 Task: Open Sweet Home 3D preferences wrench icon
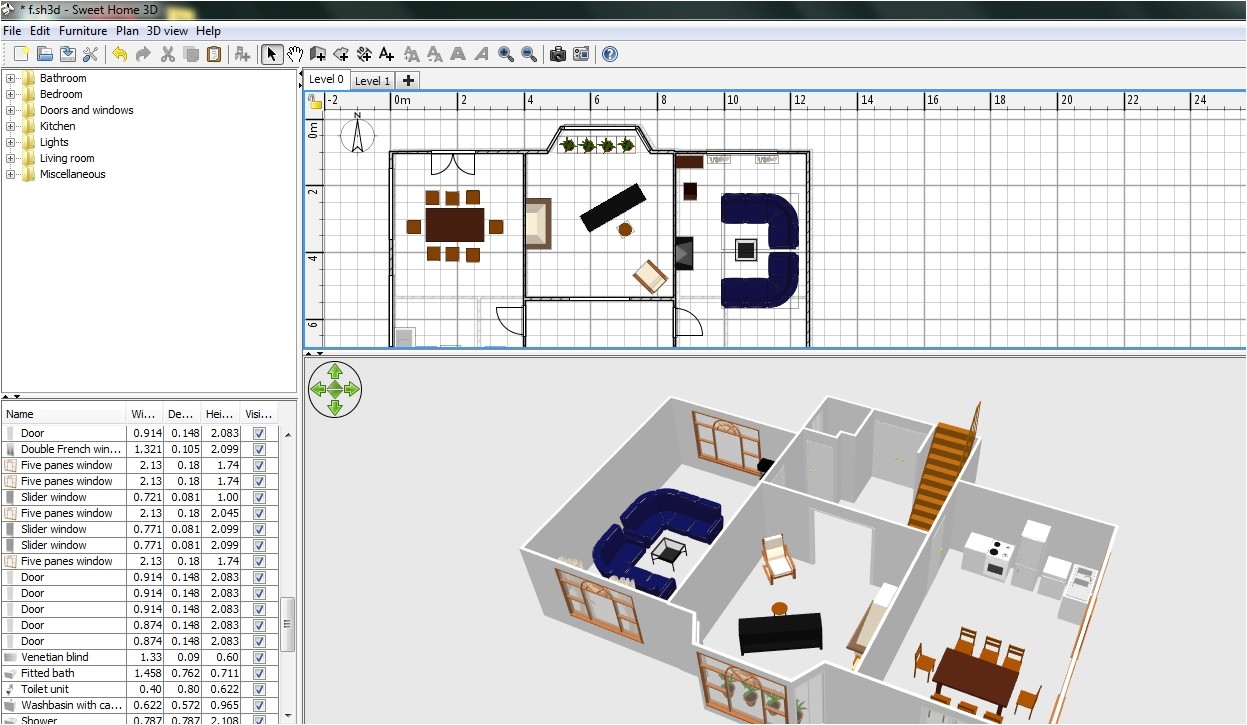90,54
